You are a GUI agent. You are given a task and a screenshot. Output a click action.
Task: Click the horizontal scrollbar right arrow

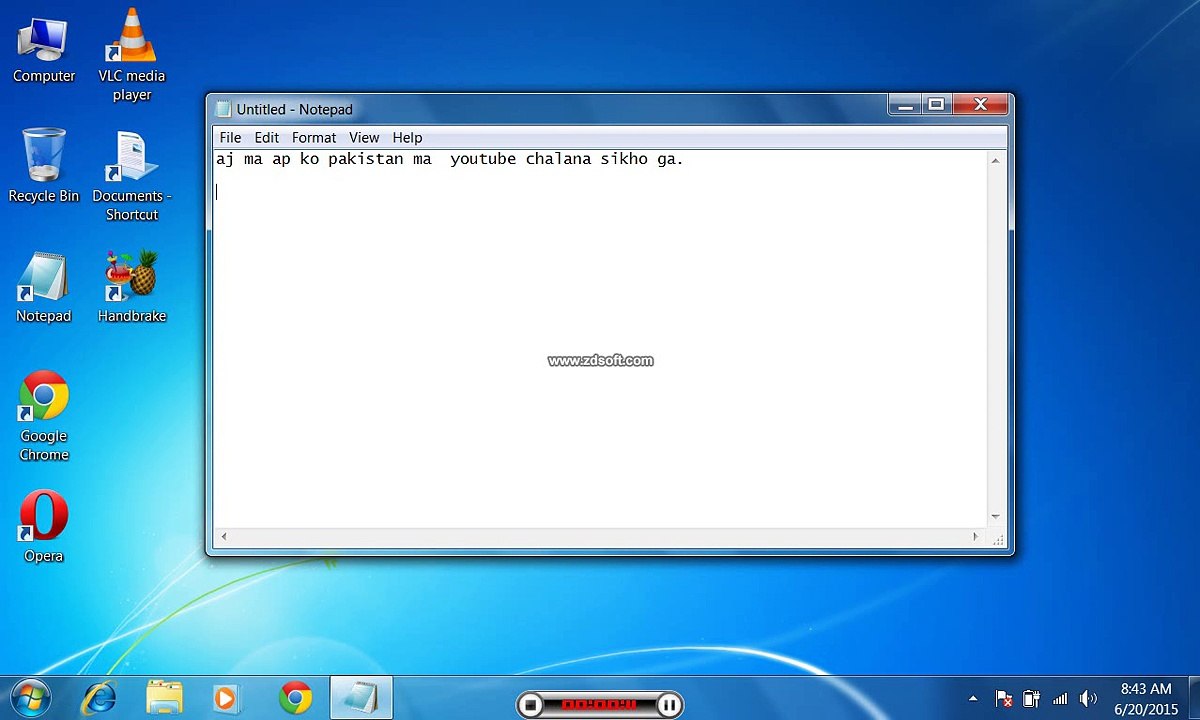pos(976,537)
